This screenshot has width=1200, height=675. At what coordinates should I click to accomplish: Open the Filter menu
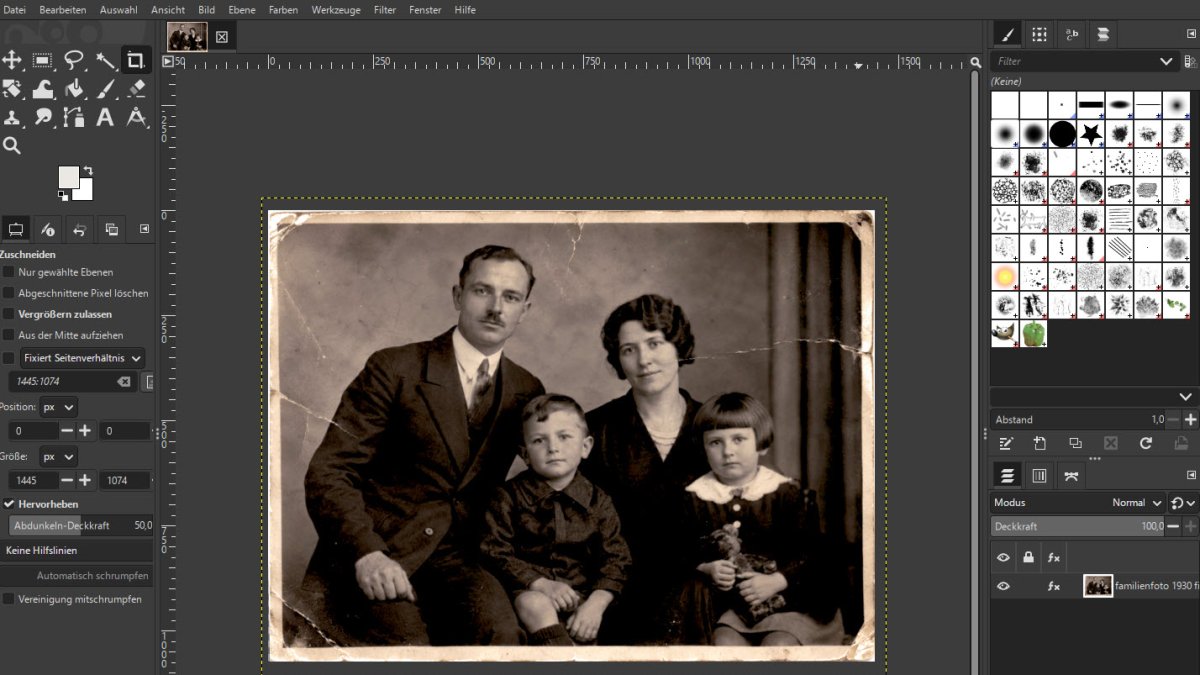point(385,9)
